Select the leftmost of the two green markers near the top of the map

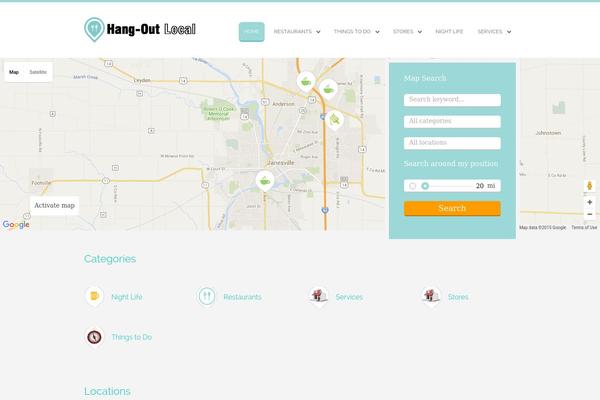coord(306,82)
